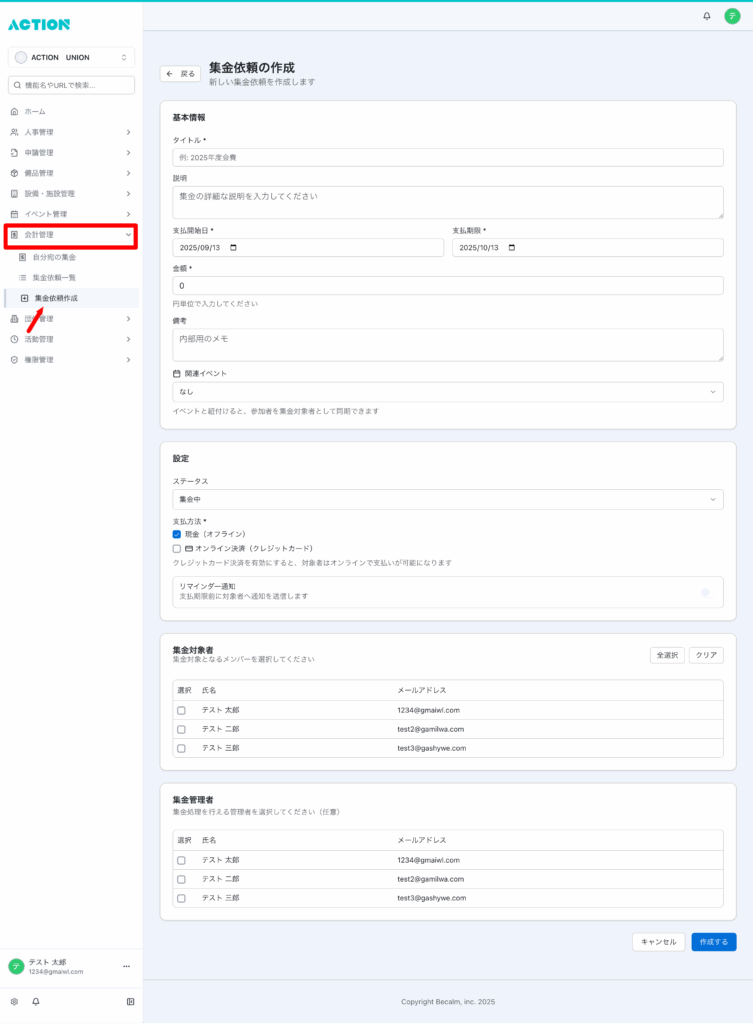This screenshot has width=753, height=1024.
Task: Uncheck the 現金（オフライン） payment checkbox
Action: [x=177, y=534]
